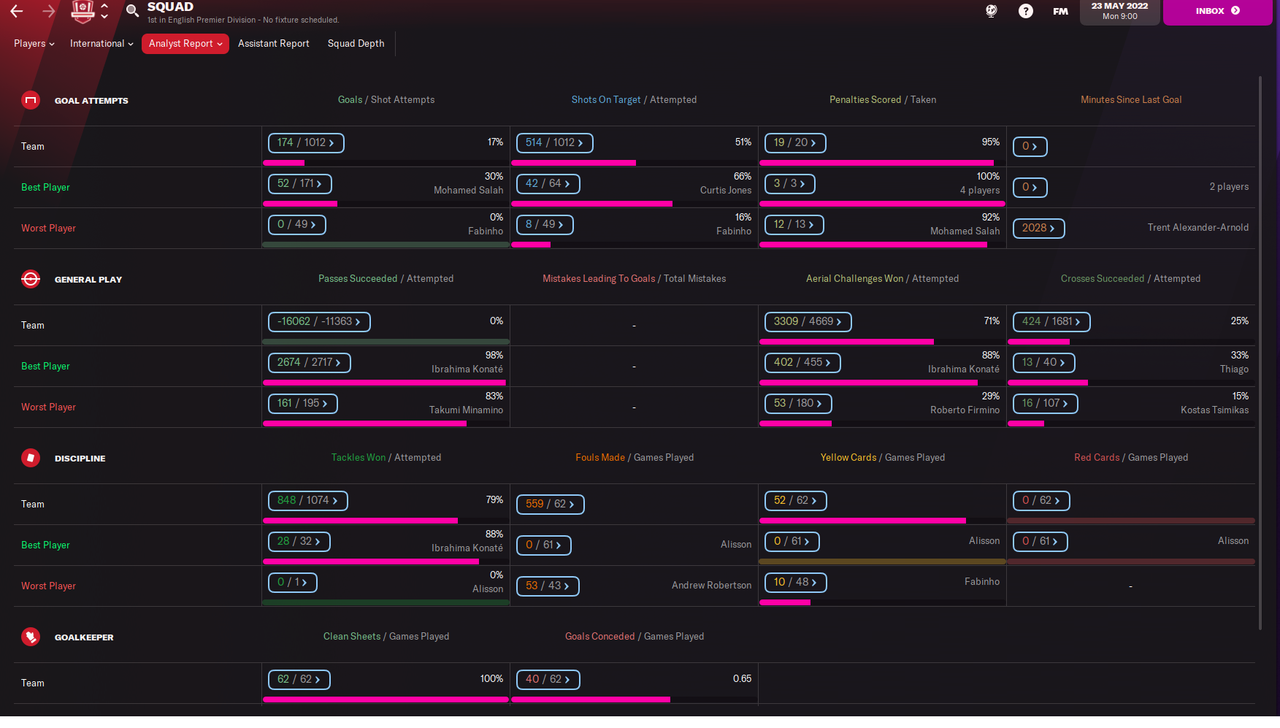Open best passes 2674 / 2717

pyautogui.click(x=309, y=363)
